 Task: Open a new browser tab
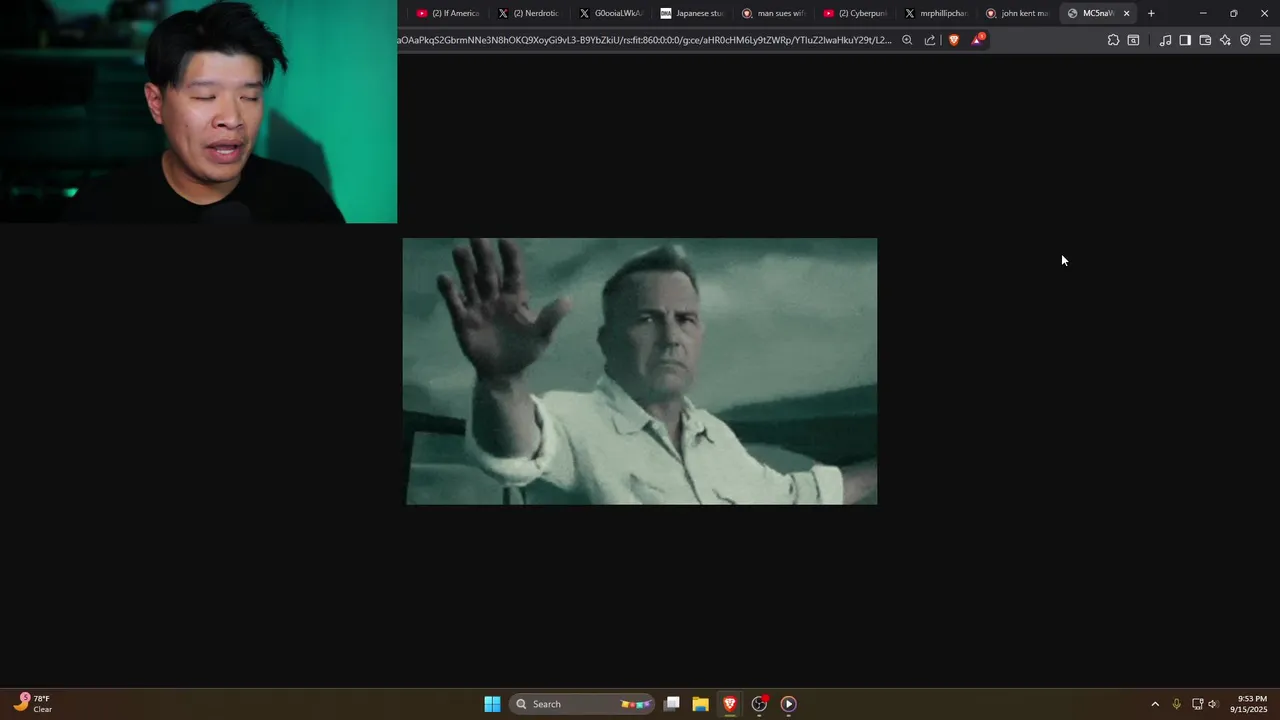click(1151, 13)
